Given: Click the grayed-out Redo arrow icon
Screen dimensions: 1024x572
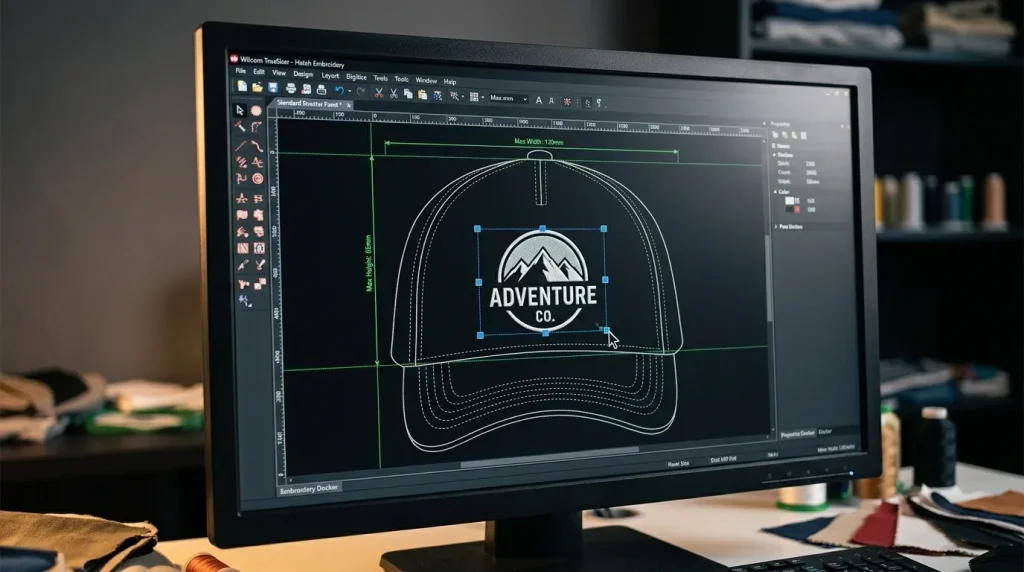Looking at the screenshot, I should [x=360, y=91].
